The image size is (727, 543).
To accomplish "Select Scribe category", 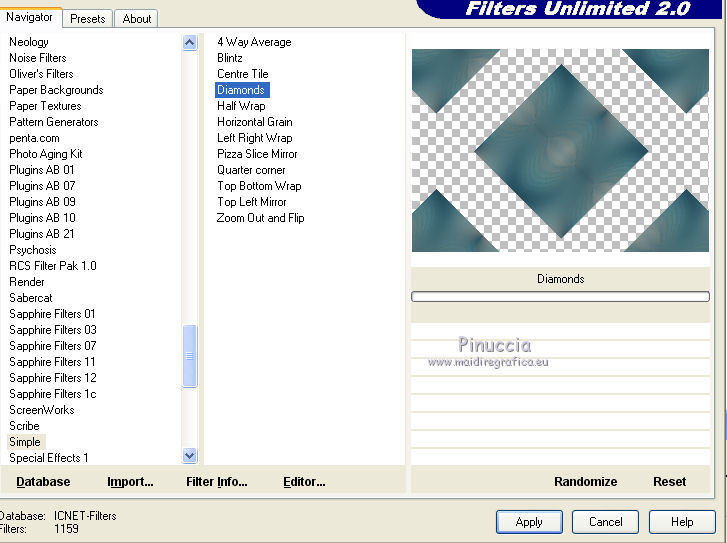I will point(24,426).
